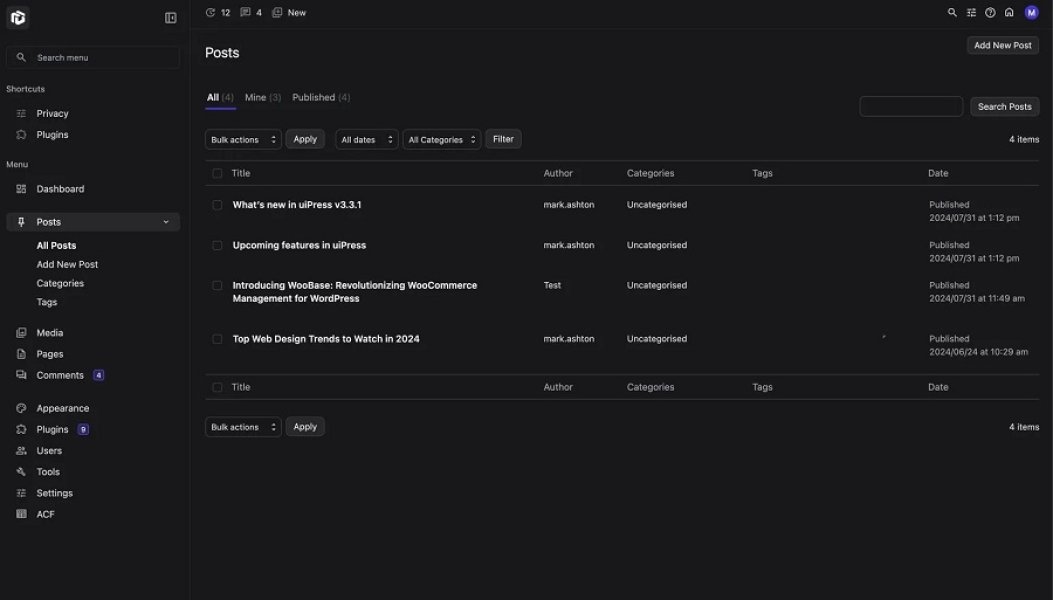Open the post titled What's new in uiPress v3.3.1
The image size is (1053, 600).
[x=296, y=204]
